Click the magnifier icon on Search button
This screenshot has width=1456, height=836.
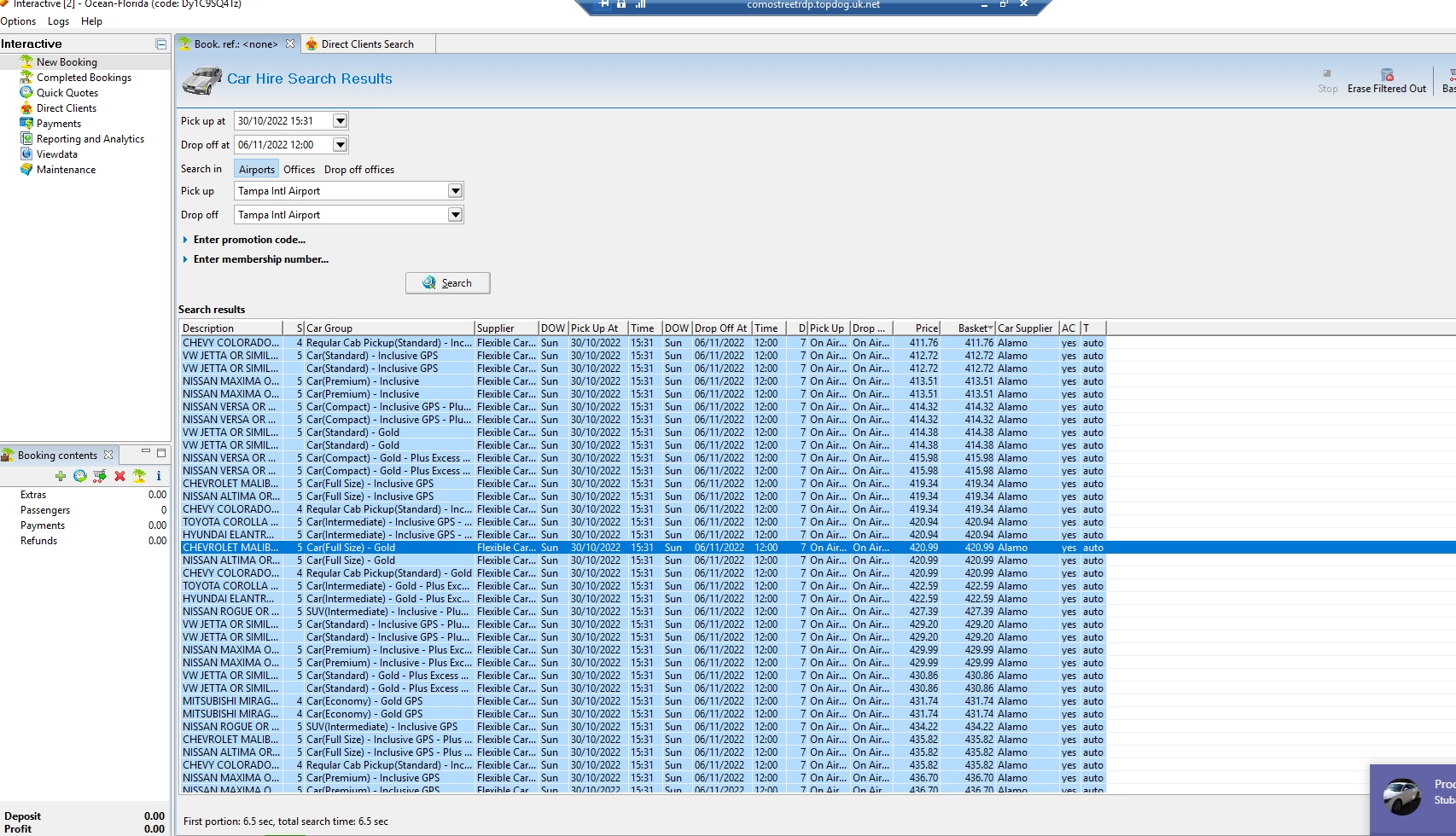(429, 283)
